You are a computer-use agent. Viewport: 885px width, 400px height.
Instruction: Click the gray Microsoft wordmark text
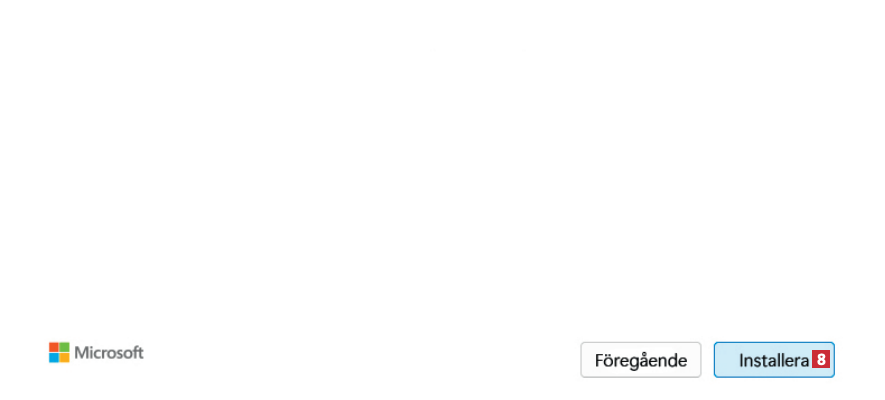[x=109, y=353]
